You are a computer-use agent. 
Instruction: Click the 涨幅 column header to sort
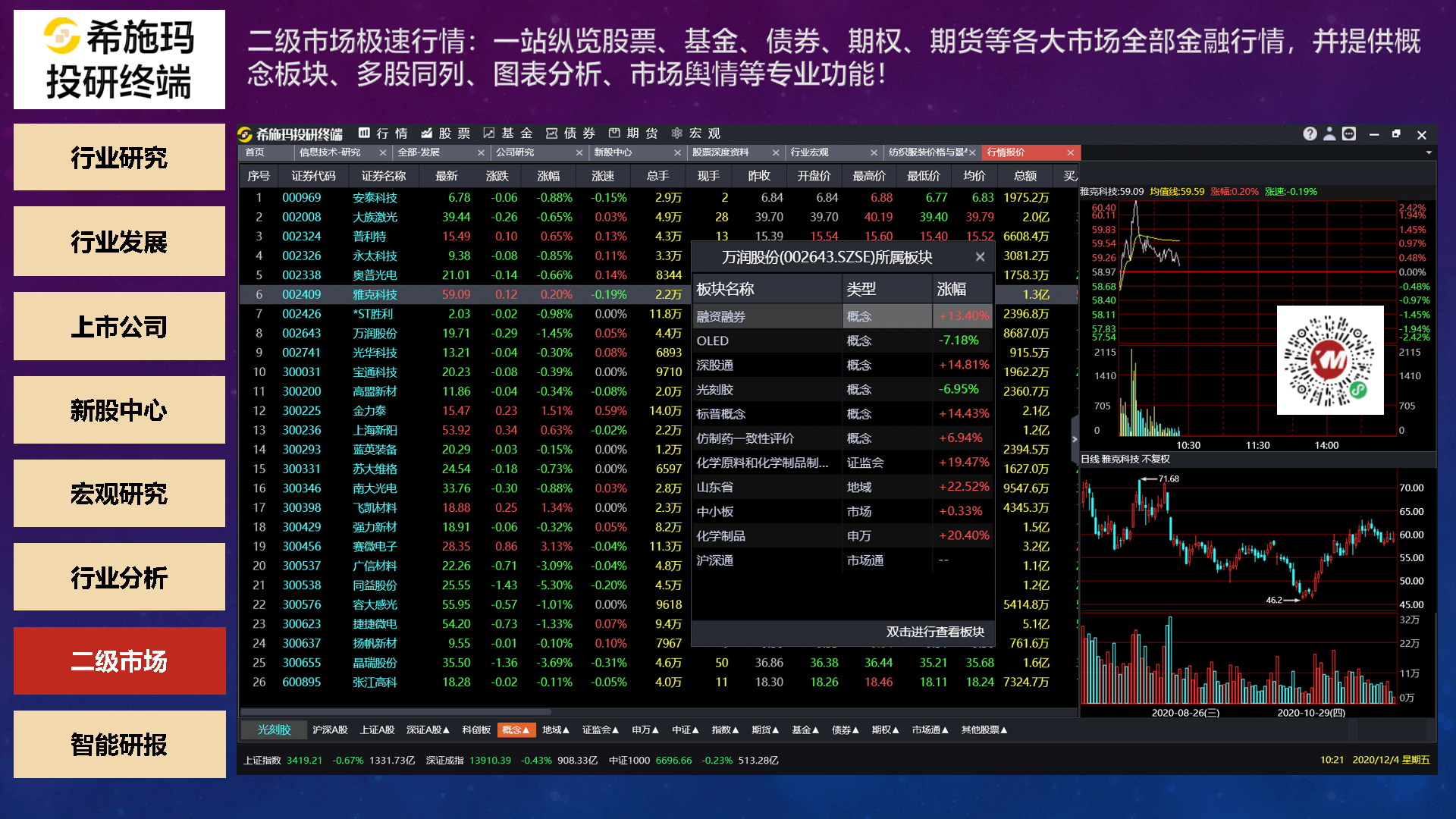point(548,175)
